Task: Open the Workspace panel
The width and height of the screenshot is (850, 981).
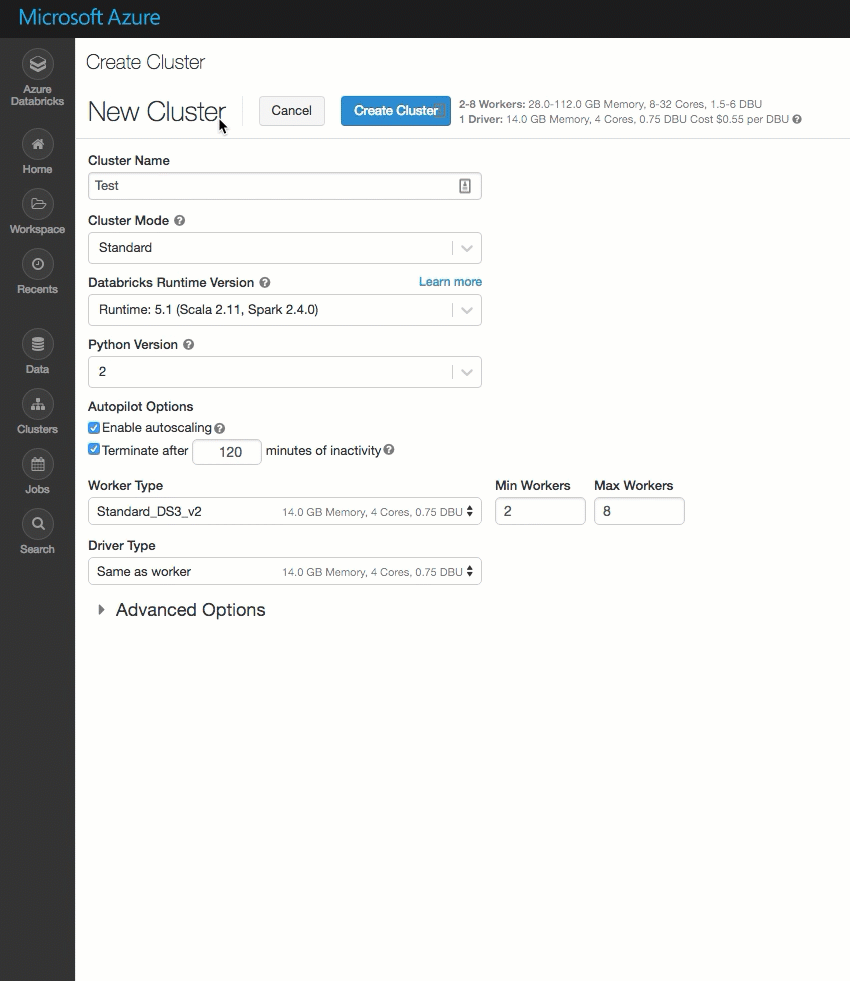Action: [37, 205]
